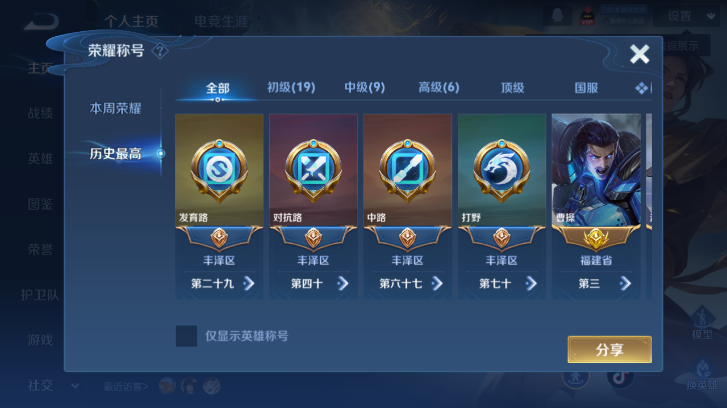727x408 pixels.
Task: Select the 中路 lane badge icon
Action: tap(407, 170)
